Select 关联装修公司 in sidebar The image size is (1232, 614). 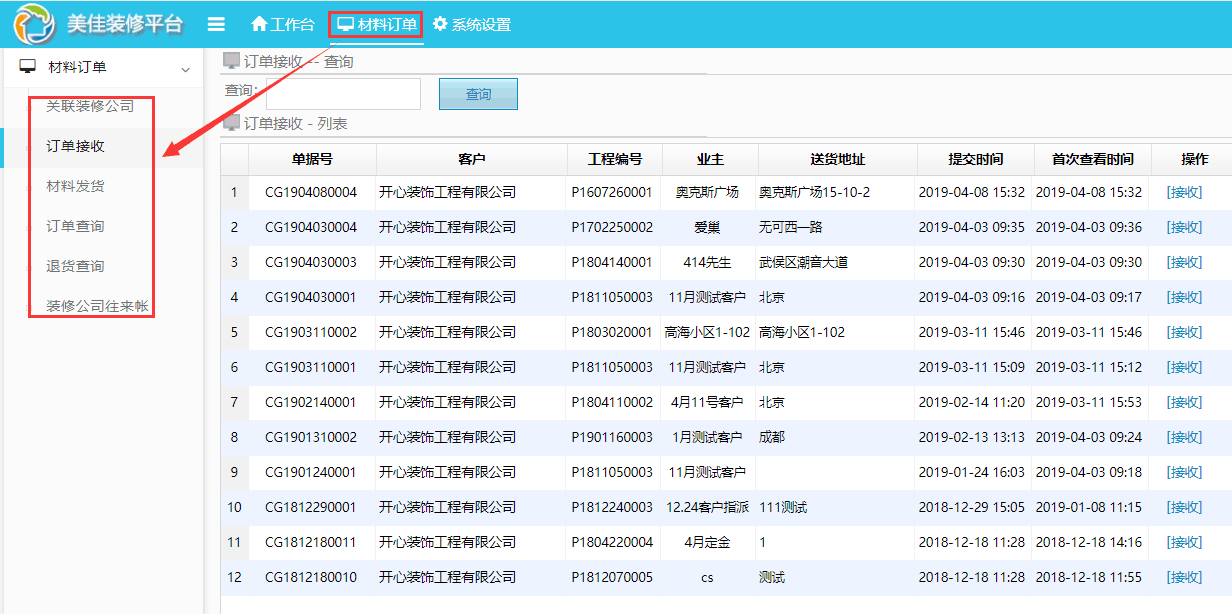90,106
